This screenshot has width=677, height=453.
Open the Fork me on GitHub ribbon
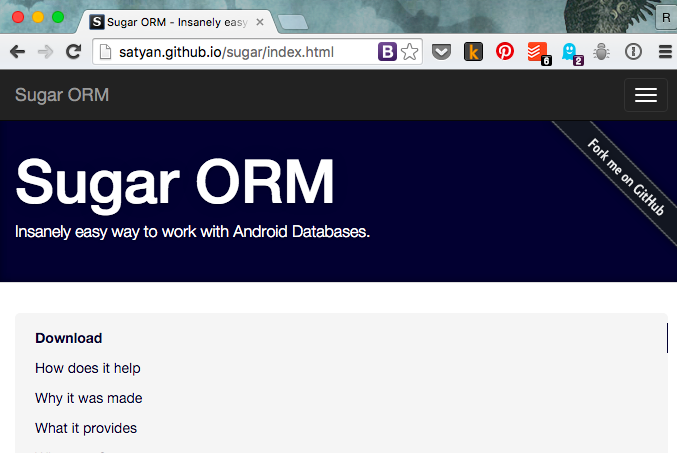coord(626,177)
